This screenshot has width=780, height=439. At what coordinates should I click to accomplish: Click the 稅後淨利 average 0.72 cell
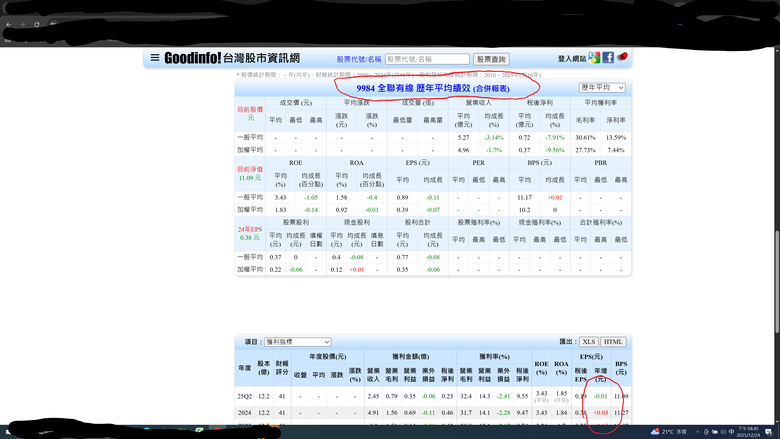click(x=524, y=138)
